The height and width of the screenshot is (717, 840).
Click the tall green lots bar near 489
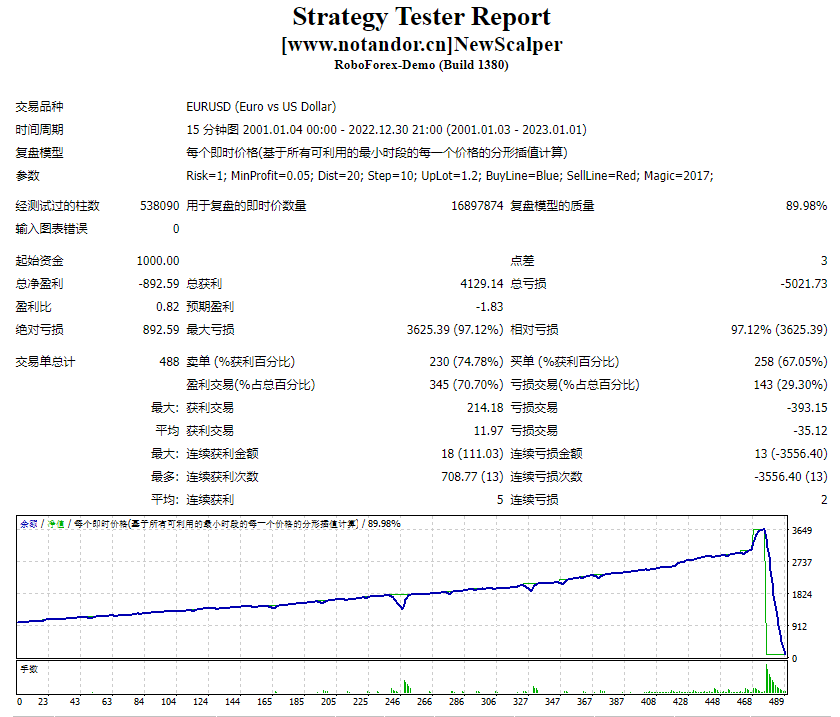(767, 678)
